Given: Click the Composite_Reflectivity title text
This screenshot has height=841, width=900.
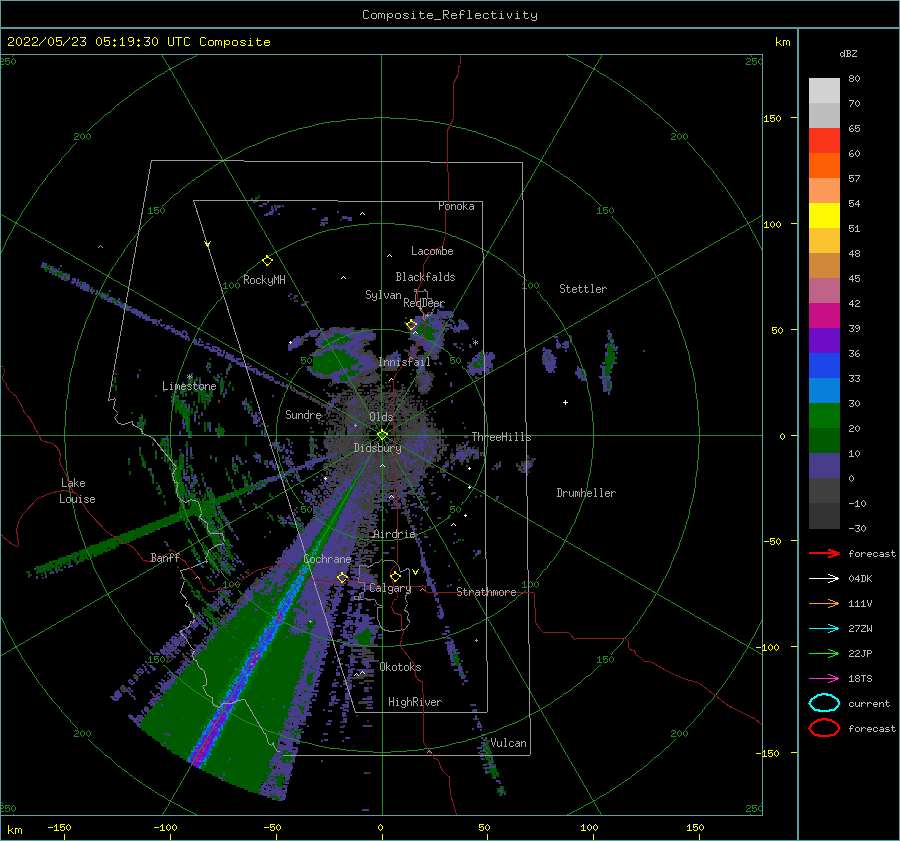Looking at the screenshot, I should point(450,15).
